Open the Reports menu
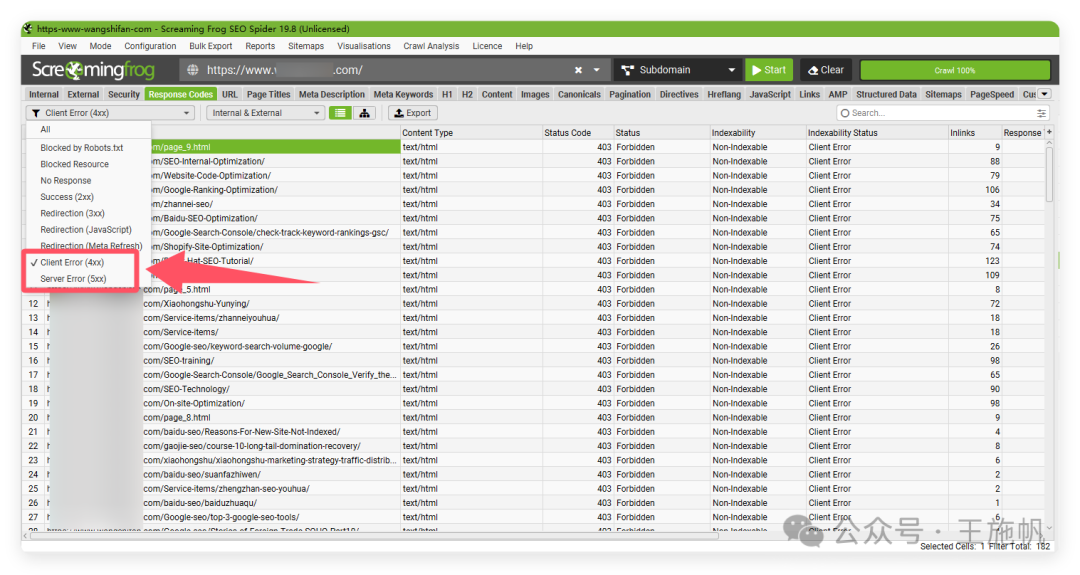Image resolution: width=1080 pixels, height=575 pixels. tap(260, 46)
